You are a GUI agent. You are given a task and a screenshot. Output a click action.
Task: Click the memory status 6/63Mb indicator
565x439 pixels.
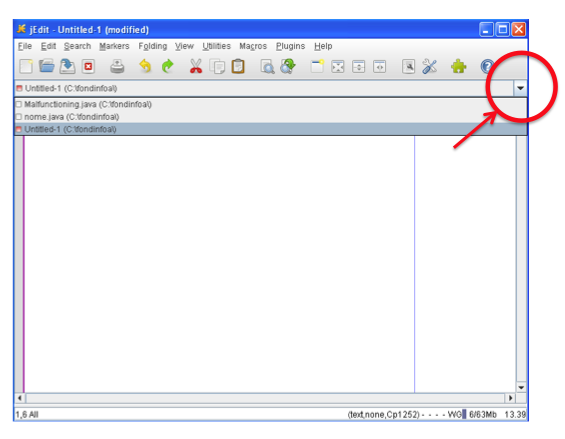[x=483, y=415]
